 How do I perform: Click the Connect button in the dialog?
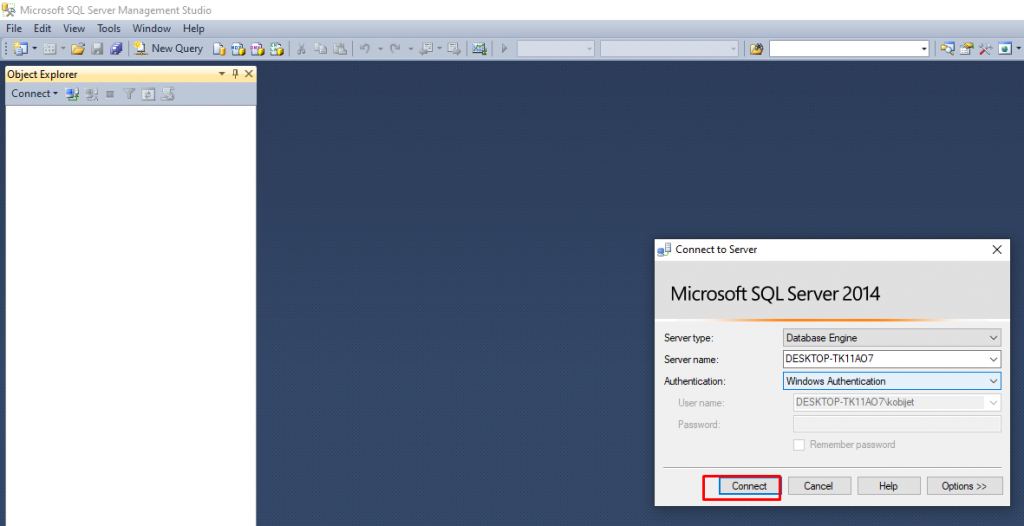click(749, 486)
